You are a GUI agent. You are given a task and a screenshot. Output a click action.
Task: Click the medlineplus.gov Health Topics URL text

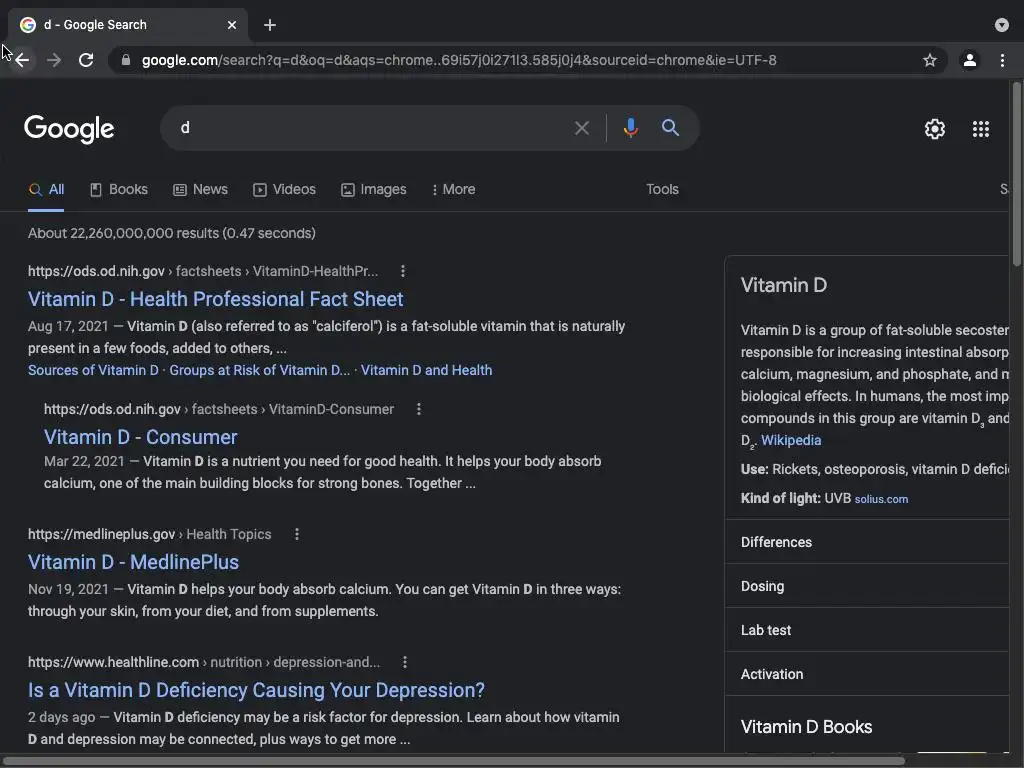point(150,534)
